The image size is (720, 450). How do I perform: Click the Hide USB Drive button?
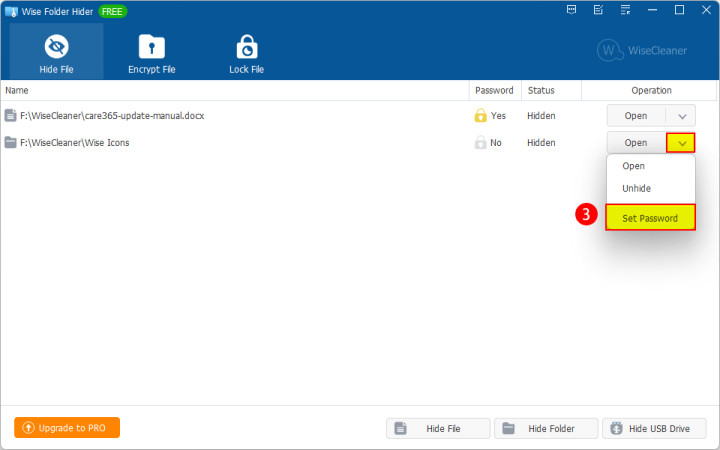pyautogui.click(x=653, y=429)
